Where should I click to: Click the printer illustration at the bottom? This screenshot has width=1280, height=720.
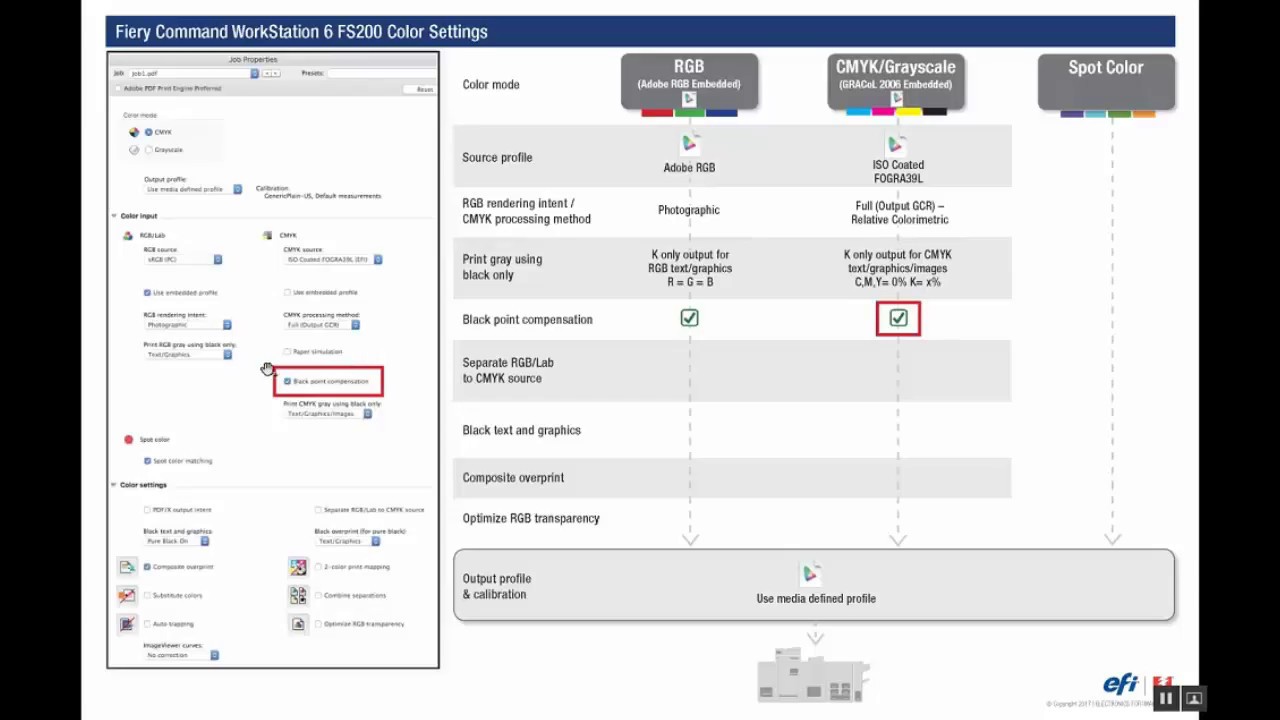(x=814, y=673)
